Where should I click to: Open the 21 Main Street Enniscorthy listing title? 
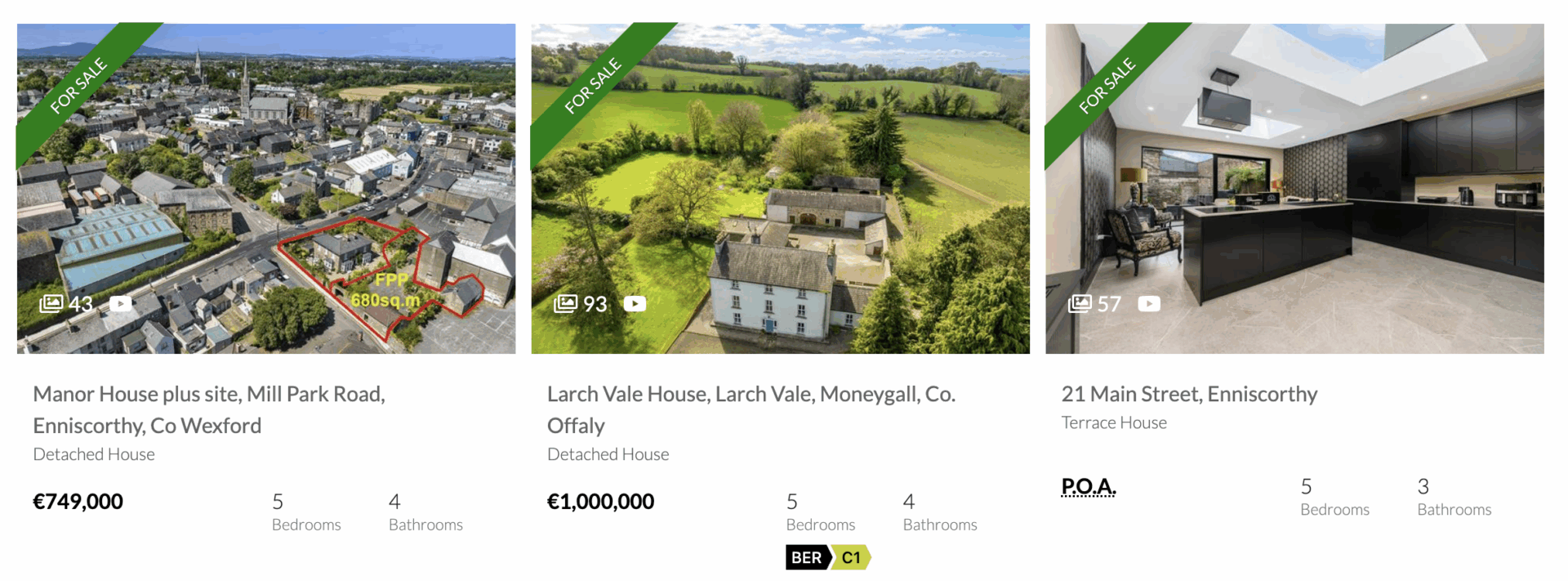(1189, 394)
